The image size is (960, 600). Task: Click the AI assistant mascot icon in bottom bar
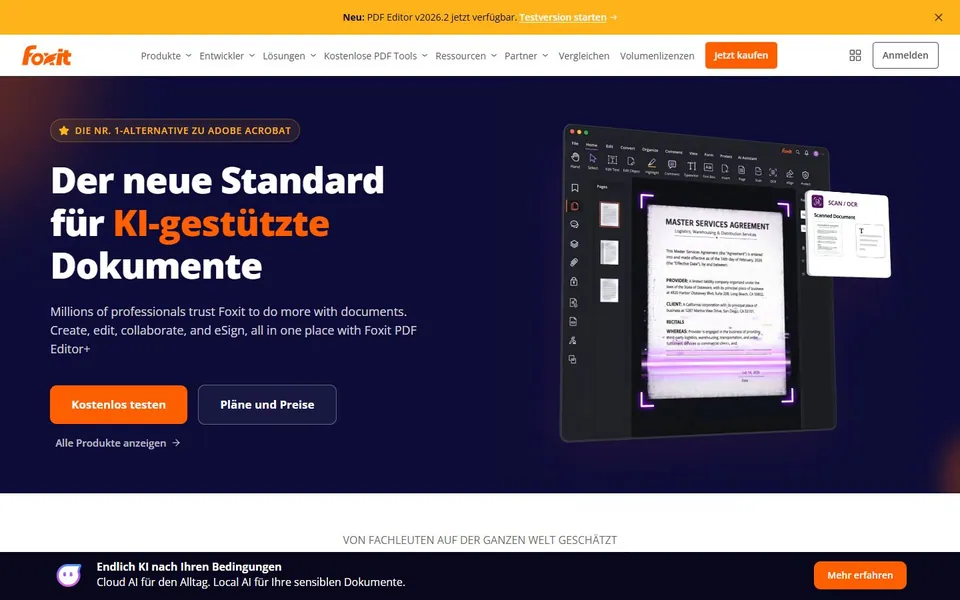pos(69,575)
